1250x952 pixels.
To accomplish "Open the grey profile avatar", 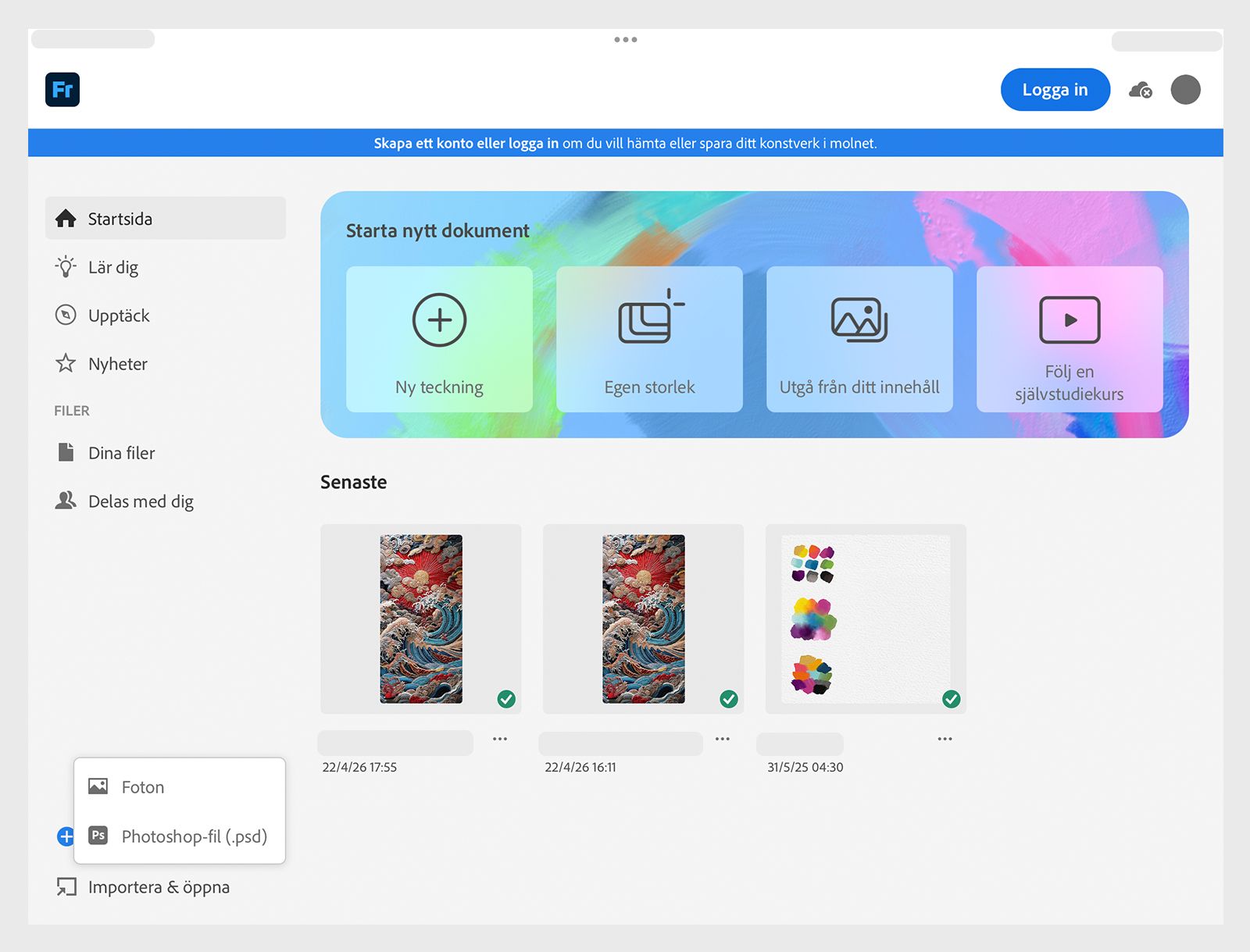I will pos(1185,90).
